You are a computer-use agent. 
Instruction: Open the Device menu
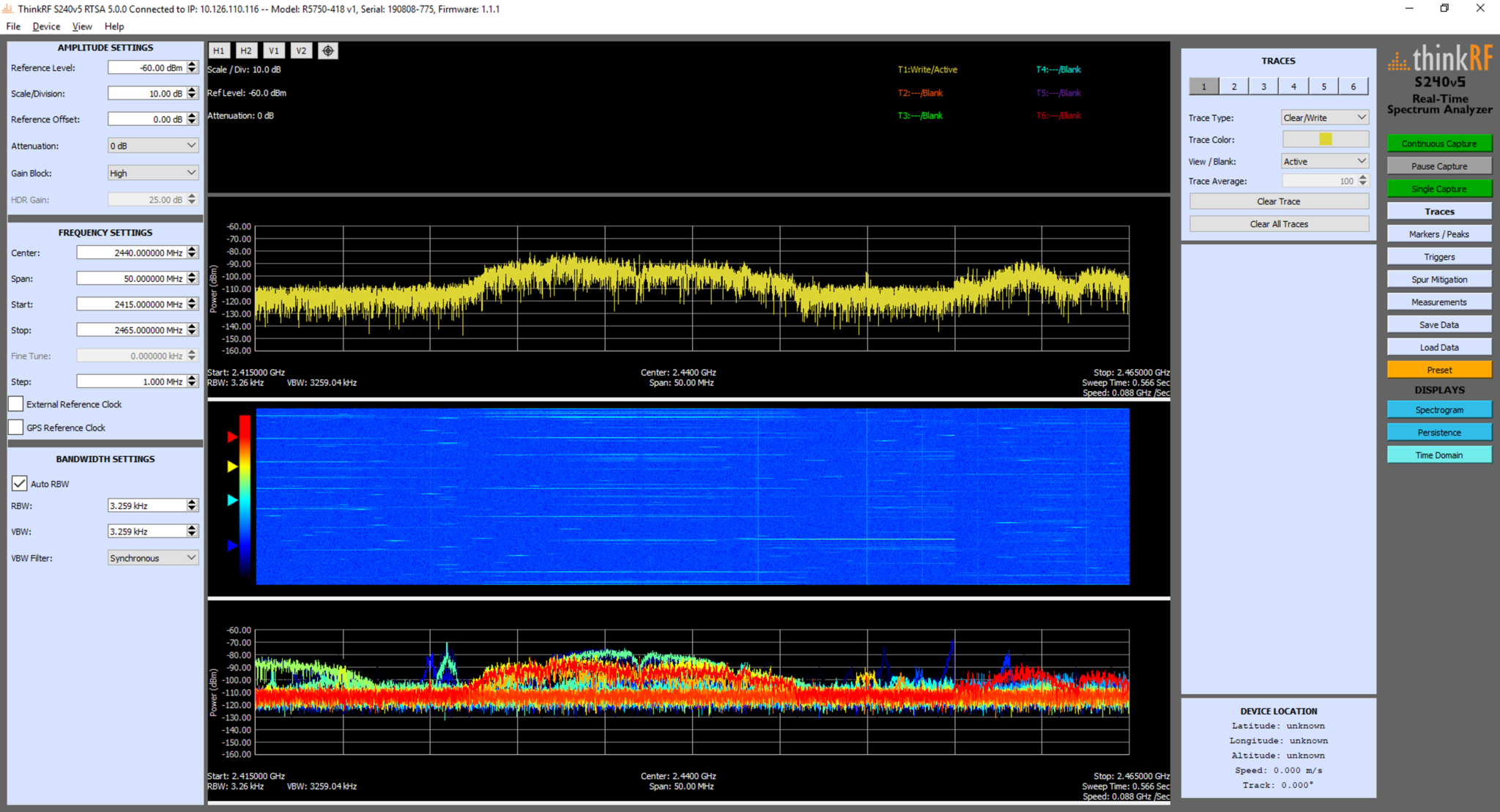pos(45,26)
